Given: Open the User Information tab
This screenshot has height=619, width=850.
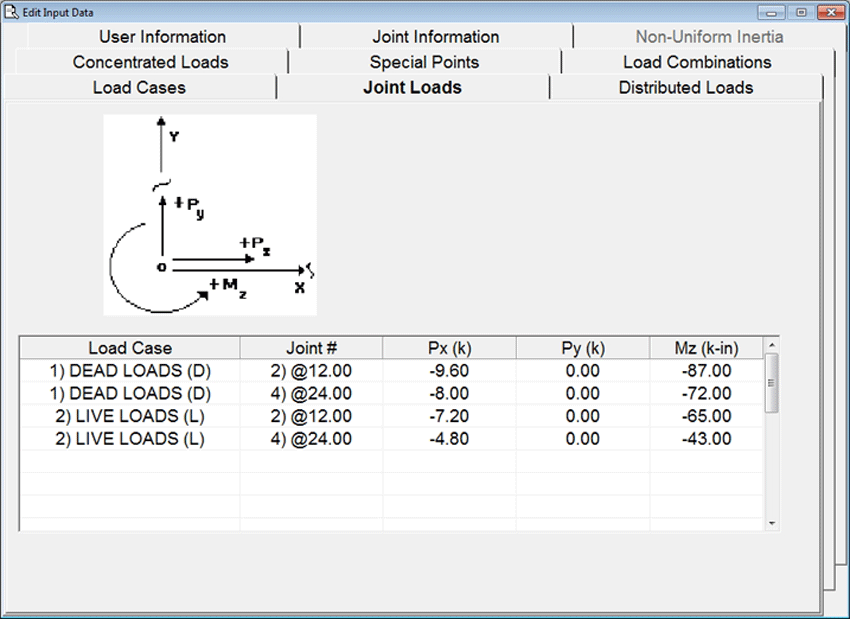Looking at the screenshot, I should click(162, 37).
